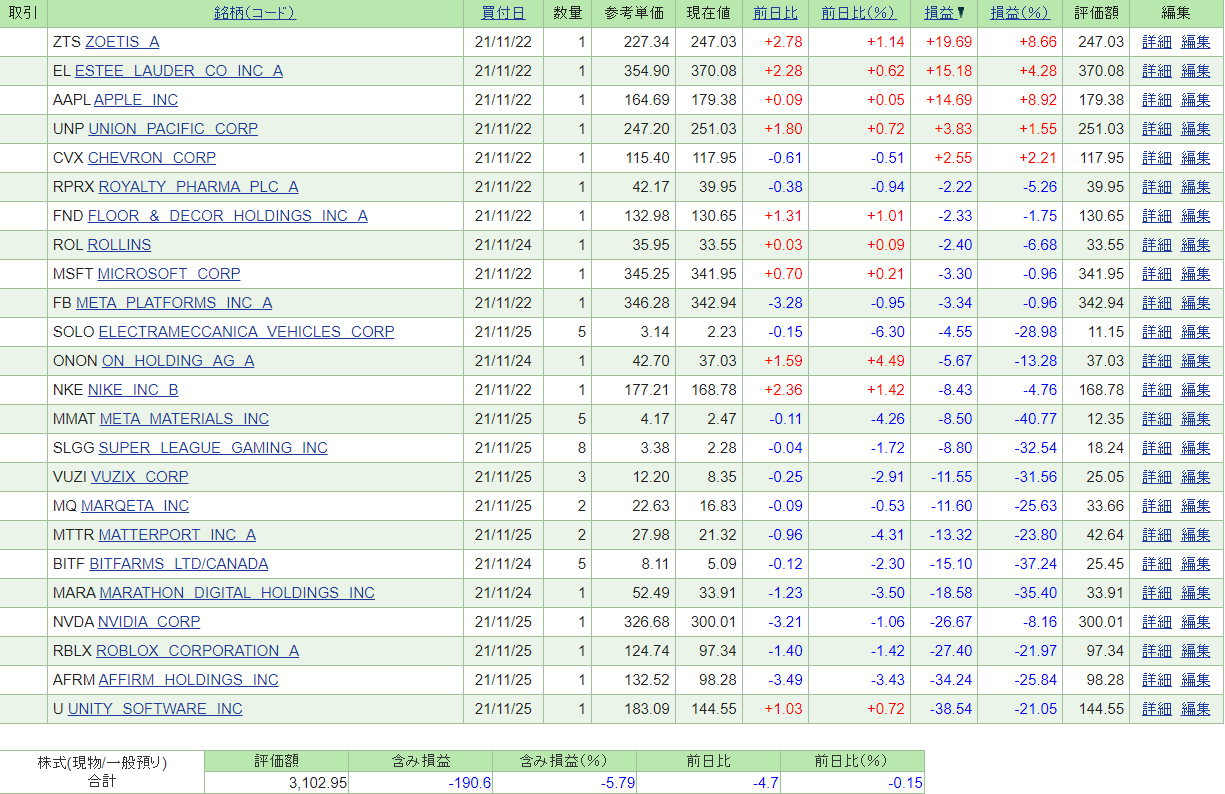This screenshot has height=794, width=1225.
Task: Open ROBLOX_CORPORATION_A stock link
Action: tap(197, 651)
